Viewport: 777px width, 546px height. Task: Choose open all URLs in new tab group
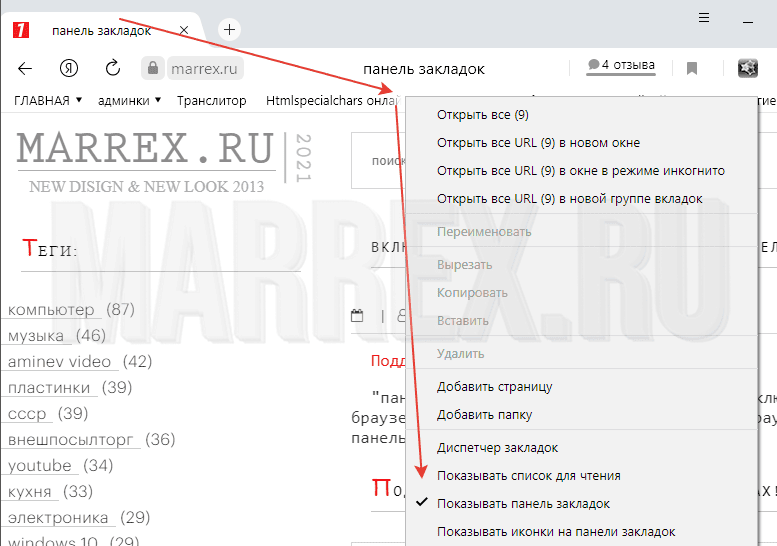tap(582, 199)
